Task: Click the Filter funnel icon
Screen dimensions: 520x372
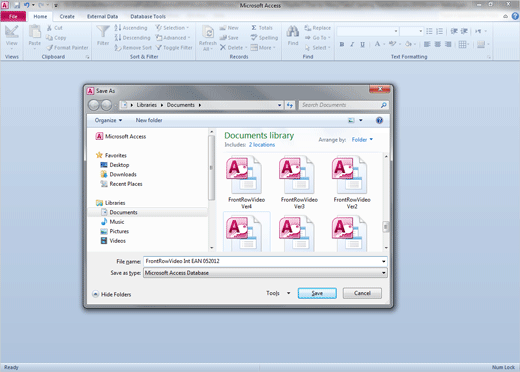Action: click(x=103, y=32)
